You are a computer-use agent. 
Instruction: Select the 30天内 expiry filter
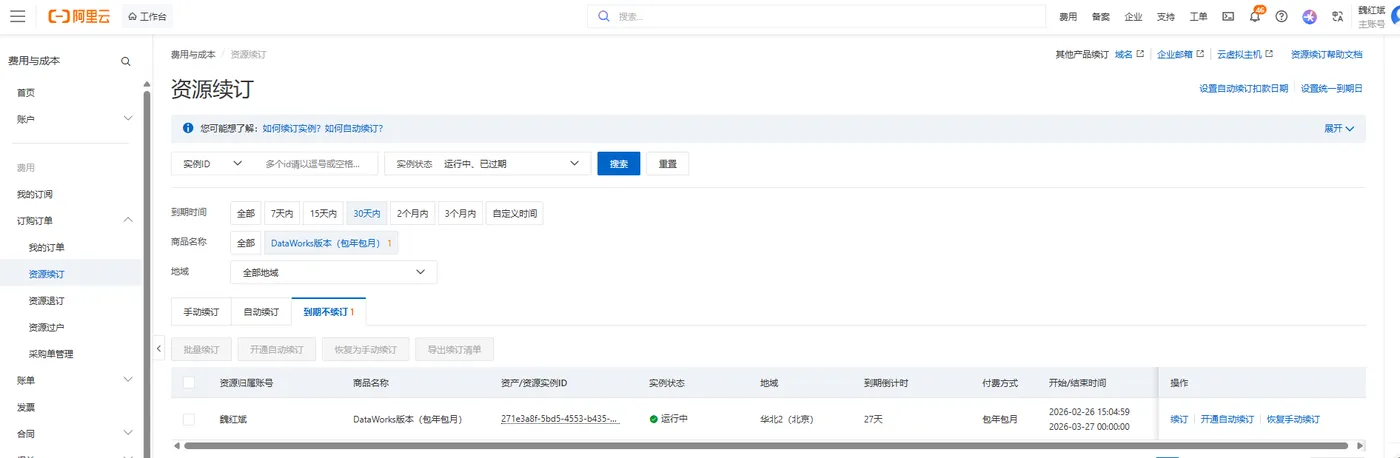(x=367, y=213)
